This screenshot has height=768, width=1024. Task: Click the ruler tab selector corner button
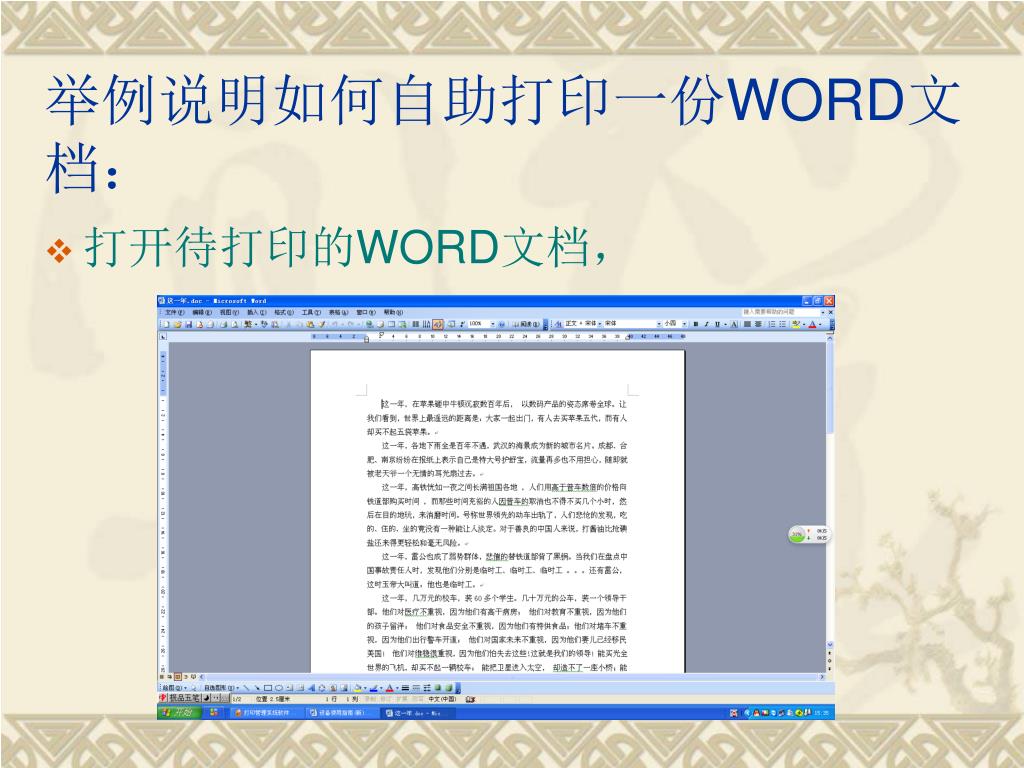click(163, 336)
